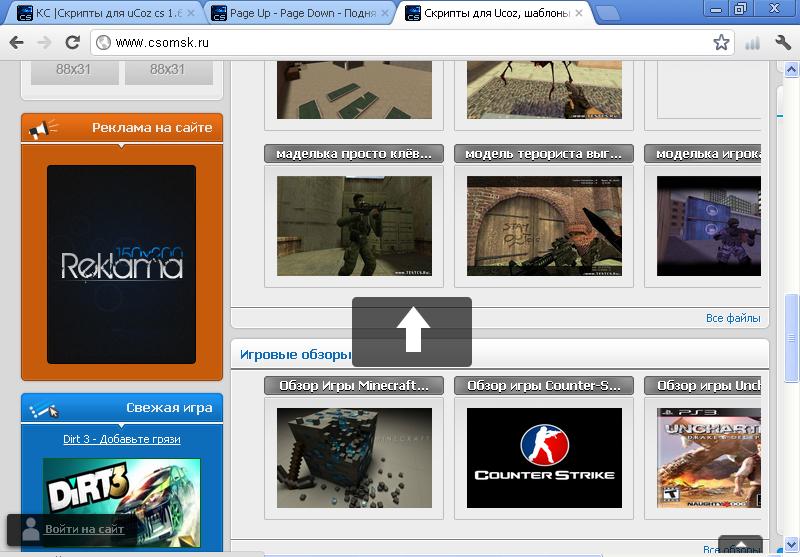Image resolution: width=800 pixels, height=557 pixels.
Task: Select the Скрипты для Ucoz, шаблоны tab
Action: [x=494, y=13]
